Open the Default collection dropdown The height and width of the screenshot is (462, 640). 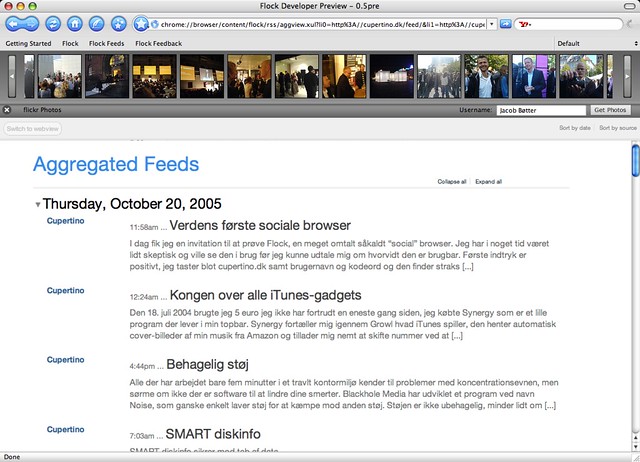[597, 43]
